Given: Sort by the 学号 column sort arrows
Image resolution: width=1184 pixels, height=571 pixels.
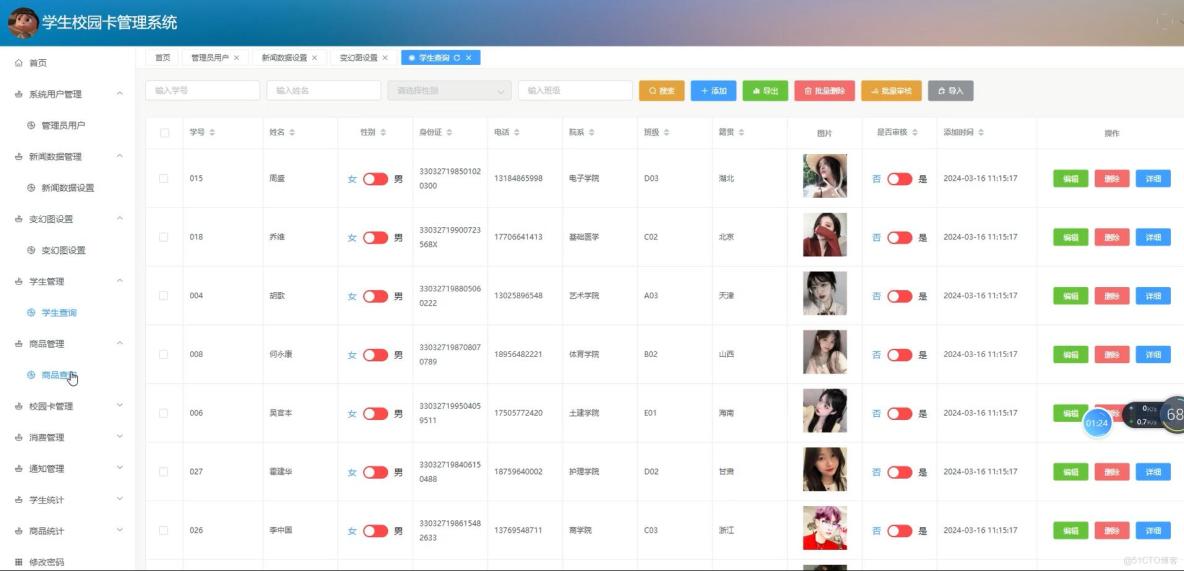Looking at the screenshot, I should pyautogui.click(x=212, y=133).
